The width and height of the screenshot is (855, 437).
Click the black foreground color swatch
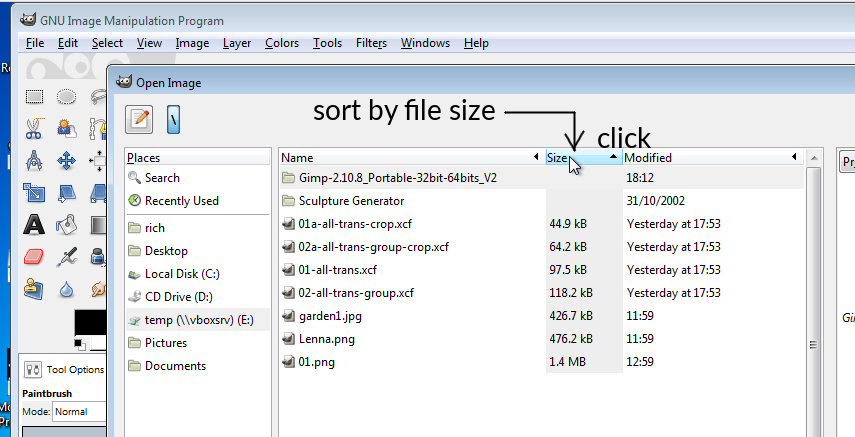pos(89,324)
